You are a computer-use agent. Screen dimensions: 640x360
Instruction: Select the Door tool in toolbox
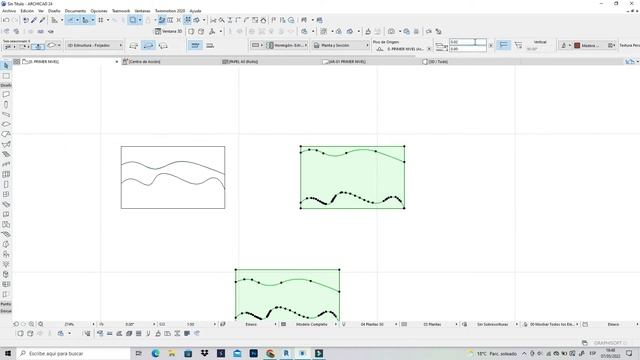click(6, 184)
